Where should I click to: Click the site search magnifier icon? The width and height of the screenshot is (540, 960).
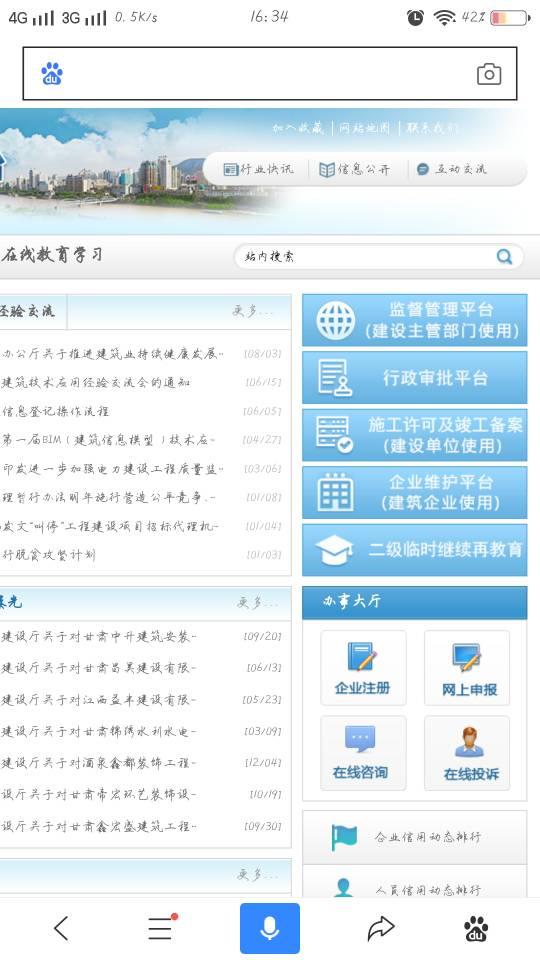[x=504, y=257]
